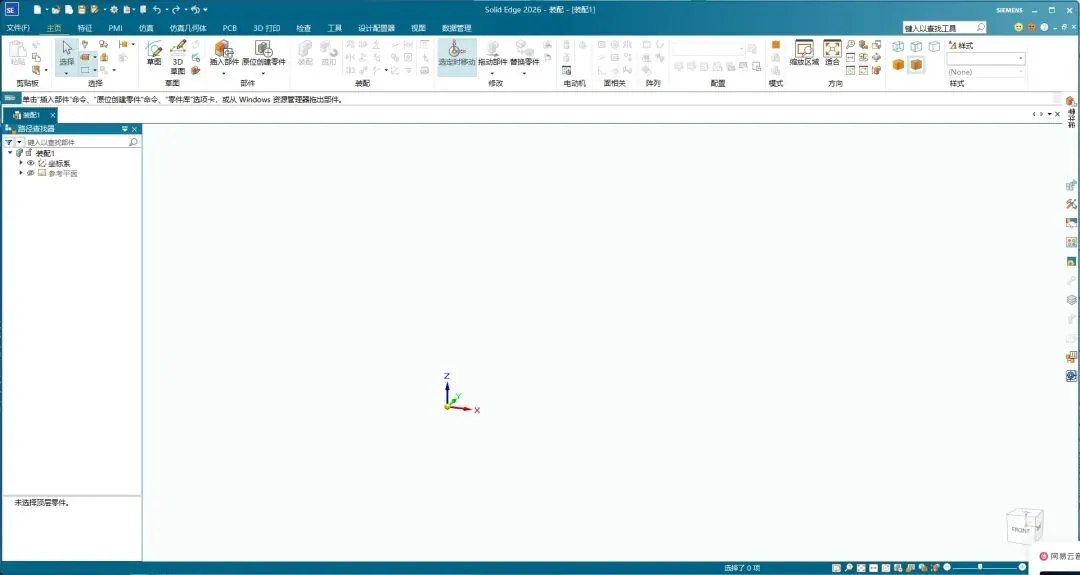Click the top right sidebar parts library icon
The height and width of the screenshot is (575, 1080).
click(1071, 101)
